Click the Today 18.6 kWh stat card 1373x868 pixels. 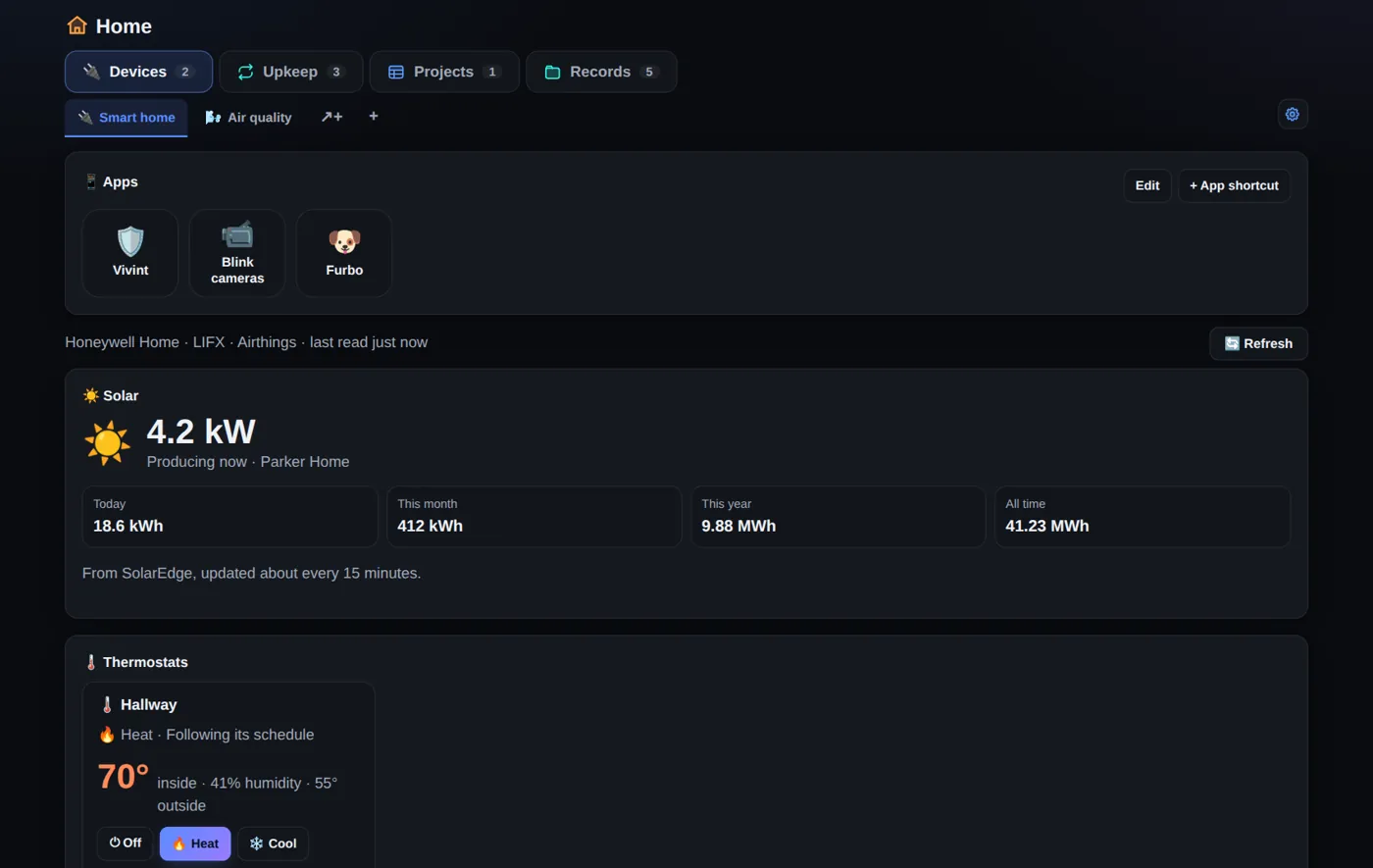point(229,516)
